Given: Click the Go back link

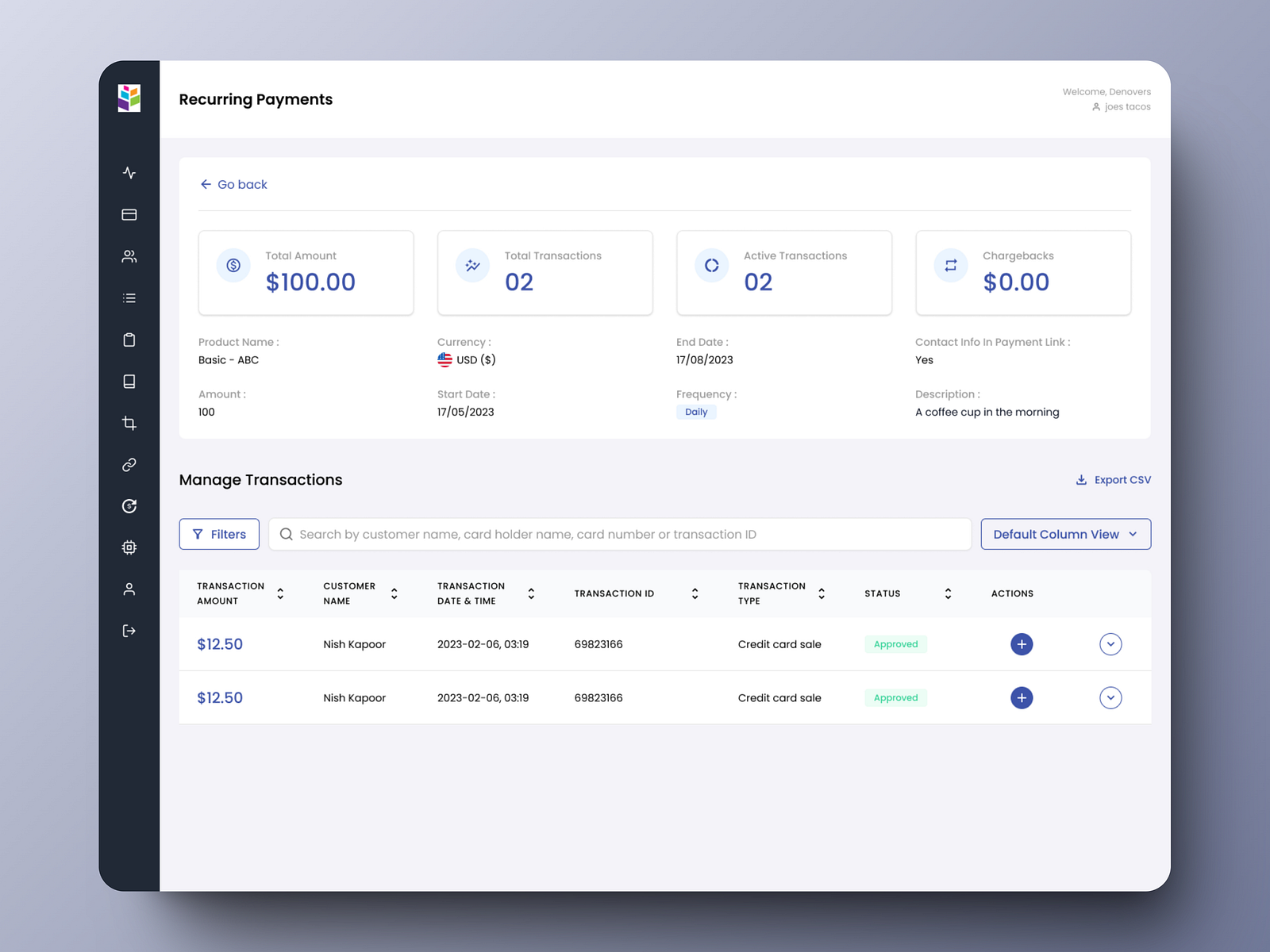Looking at the screenshot, I should coord(233,184).
